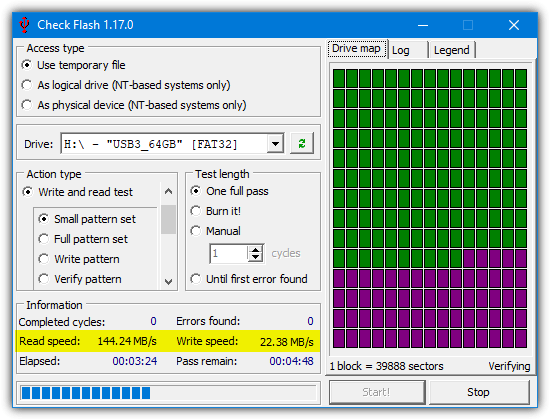Choose the Burn it! test length
This screenshot has height=419, width=550.
point(215,211)
